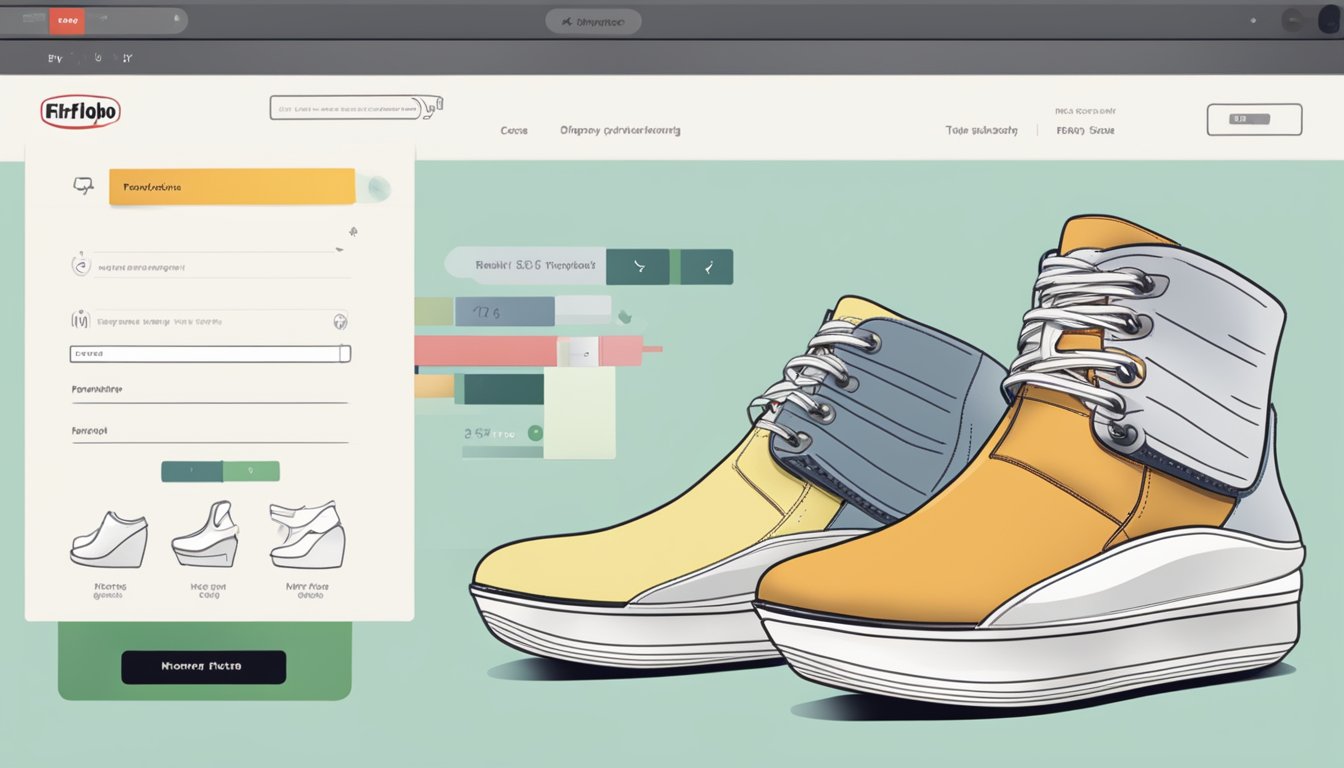Click the red Fitflop logo
Image resolution: width=1344 pixels, height=768 pixels.
(x=81, y=111)
